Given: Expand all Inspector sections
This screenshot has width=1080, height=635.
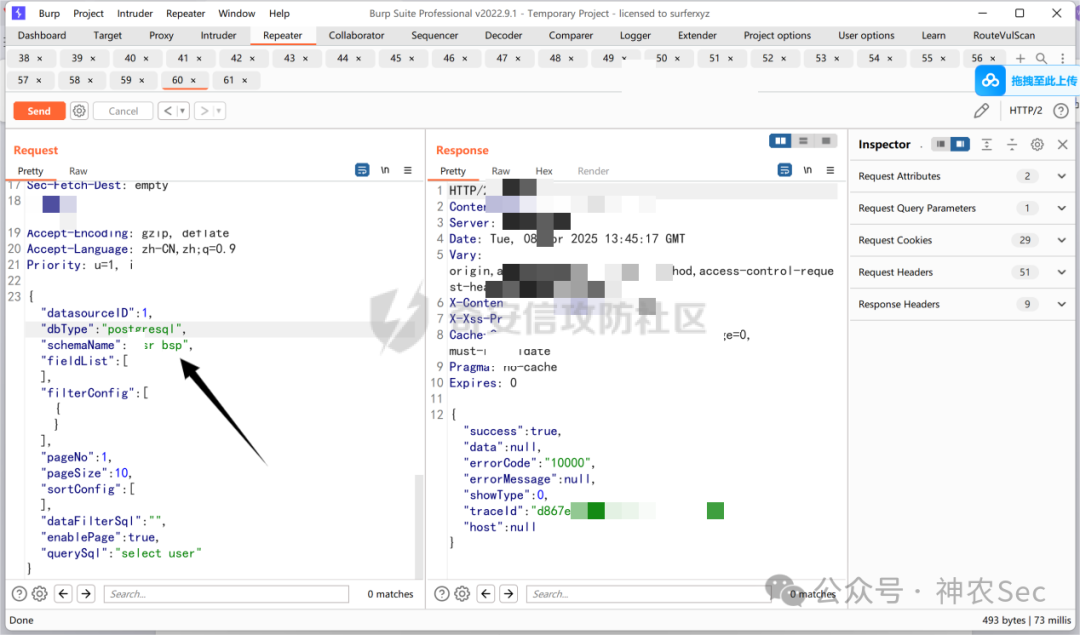Looking at the screenshot, I should (x=986, y=144).
